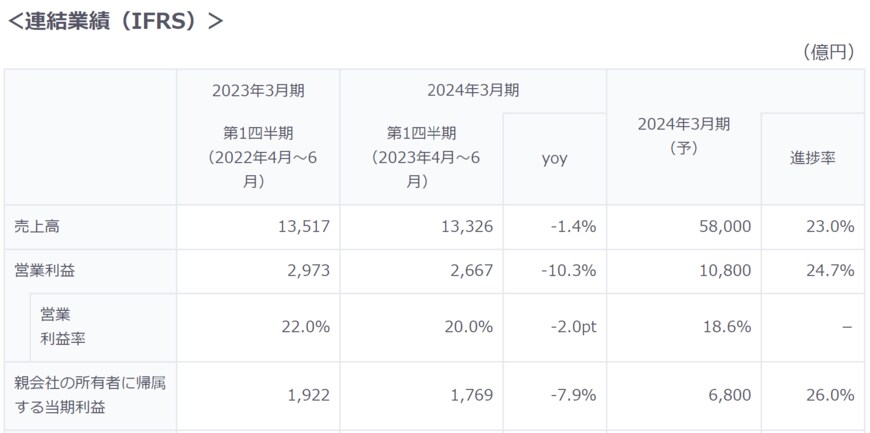This screenshot has width=870, height=433.
Task: Select the 親会社の所有者に帰属する当期利益 row label
Action: 90,395
